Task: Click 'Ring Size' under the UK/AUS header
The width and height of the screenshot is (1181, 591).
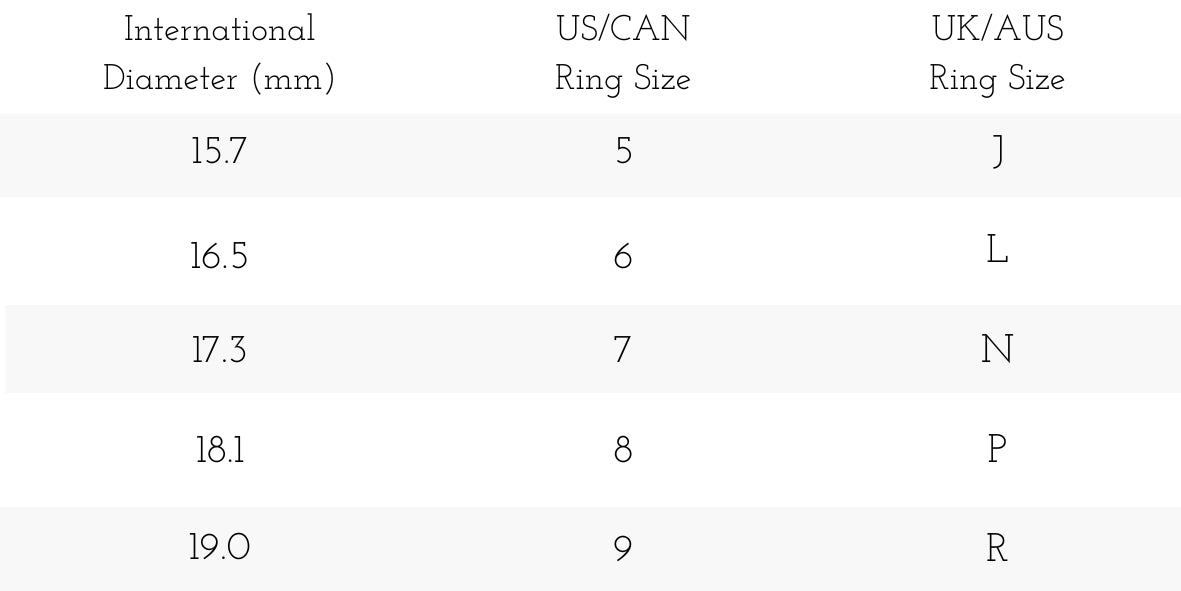Action: [x=996, y=79]
